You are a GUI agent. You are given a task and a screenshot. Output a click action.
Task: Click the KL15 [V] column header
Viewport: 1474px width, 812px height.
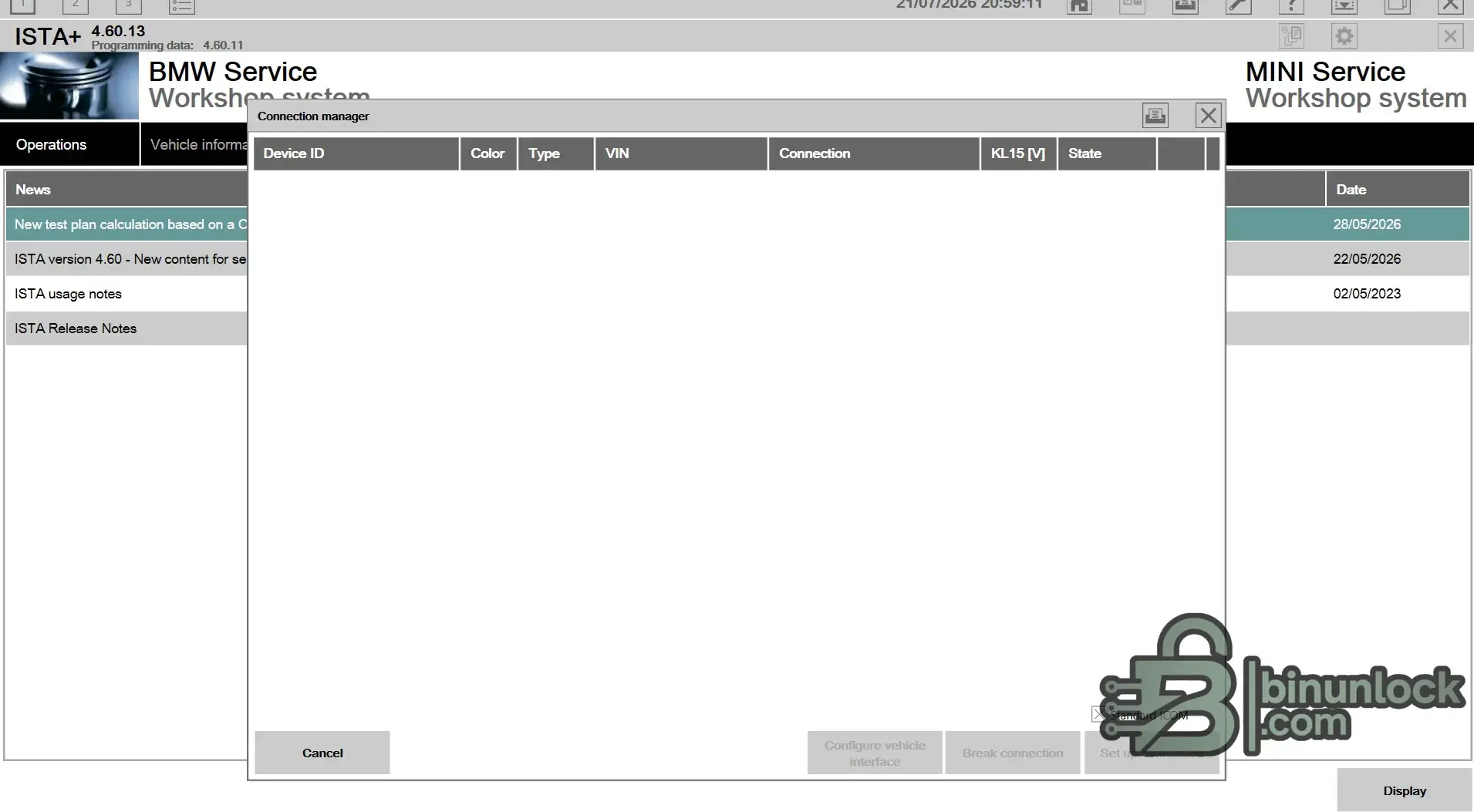[1019, 153]
